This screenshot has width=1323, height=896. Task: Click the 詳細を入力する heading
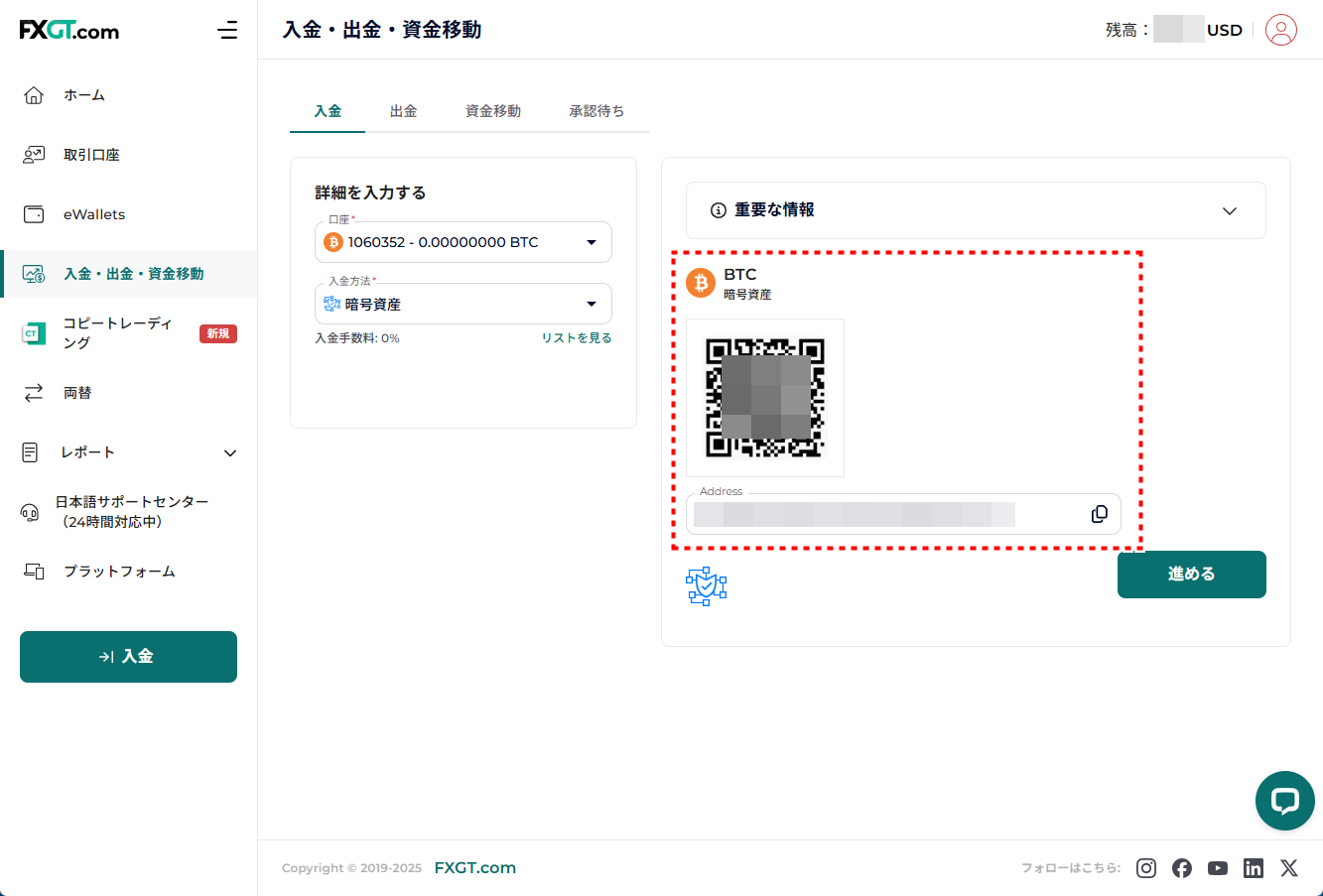pos(370,192)
